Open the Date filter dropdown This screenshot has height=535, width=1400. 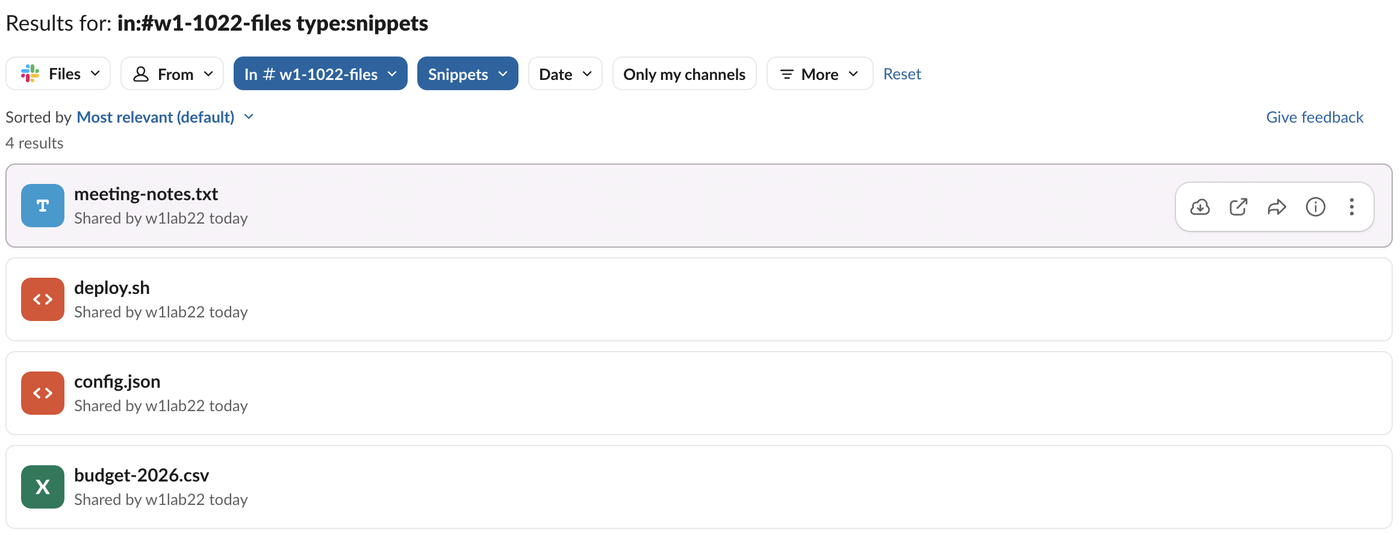tap(565, 74)
